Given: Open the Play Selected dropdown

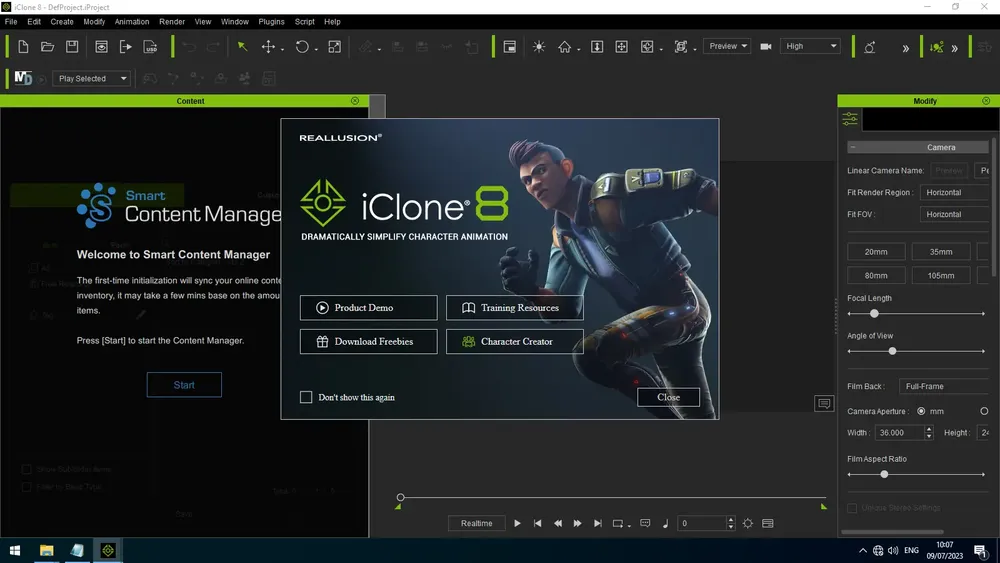Looking at the screenshot, I should (x=91, y=78).
